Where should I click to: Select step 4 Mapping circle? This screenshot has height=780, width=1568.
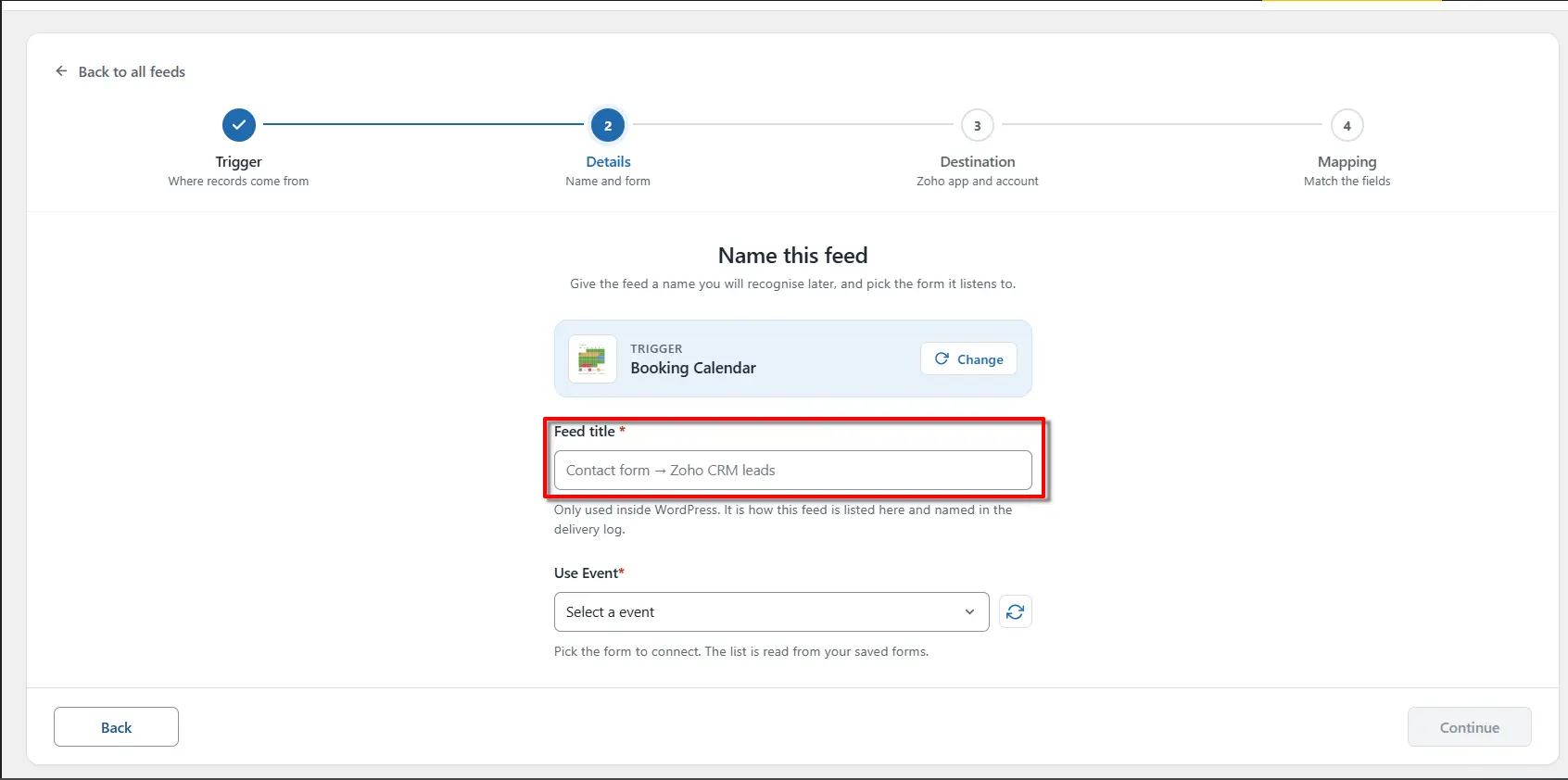(x=1347, y=125)
